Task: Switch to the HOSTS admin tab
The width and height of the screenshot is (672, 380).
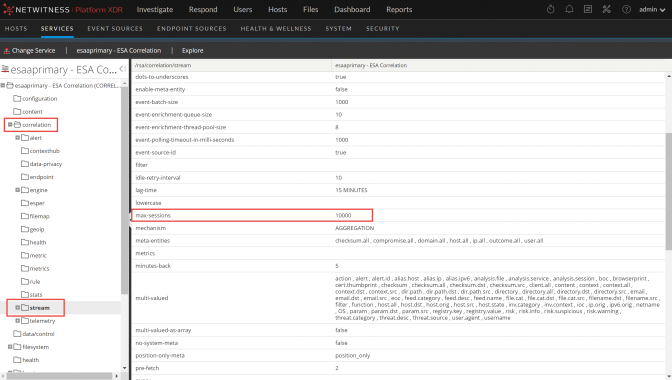Action: click(16, 28)
